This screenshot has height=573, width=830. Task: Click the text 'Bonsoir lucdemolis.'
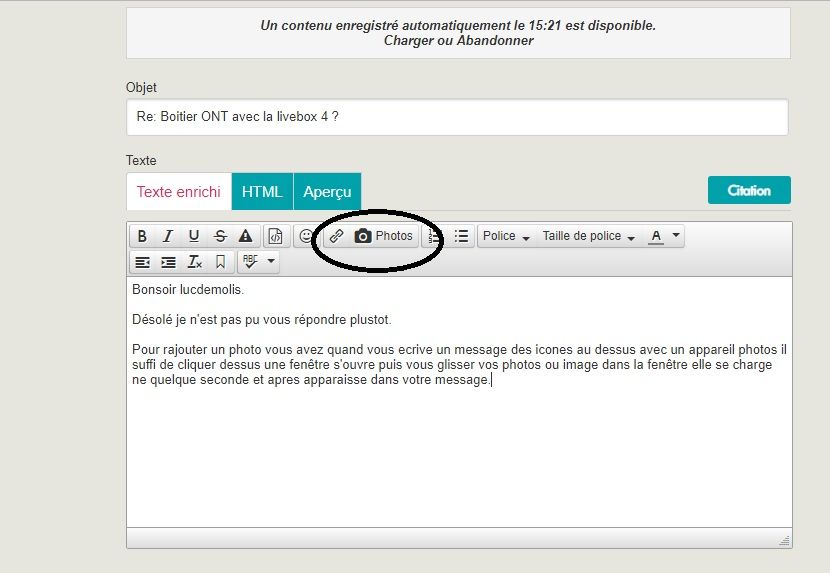188,290
